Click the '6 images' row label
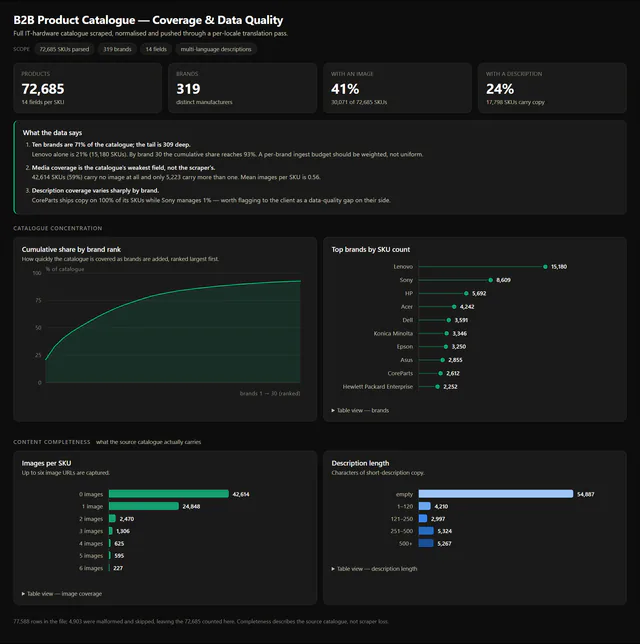 click(x=91, y=568)
